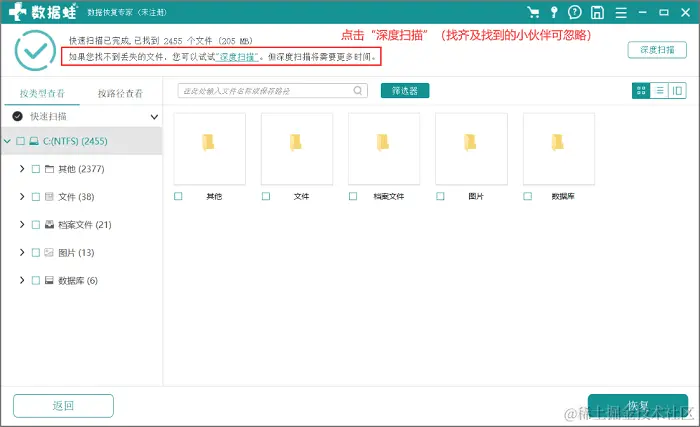Select the 文件 (38) label
This screenshot has width=700, height=427.
click(76, 197)
